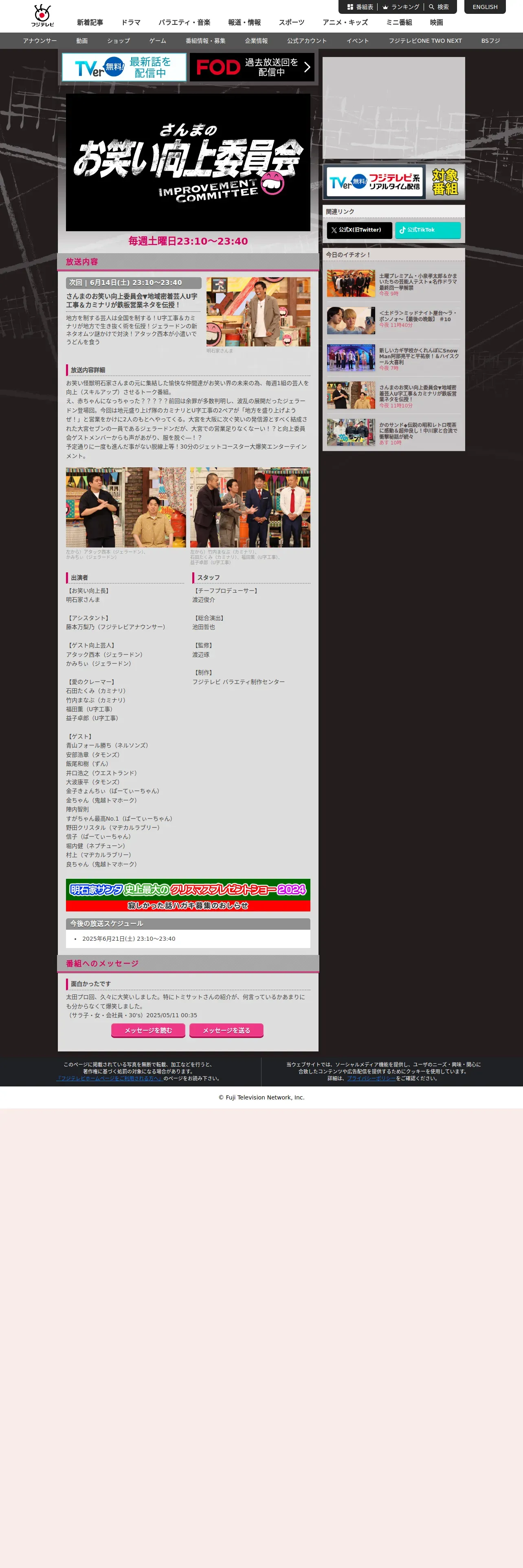Open 企業情報 link
This screenshot has width=523, height=1568.
point(256,41)
